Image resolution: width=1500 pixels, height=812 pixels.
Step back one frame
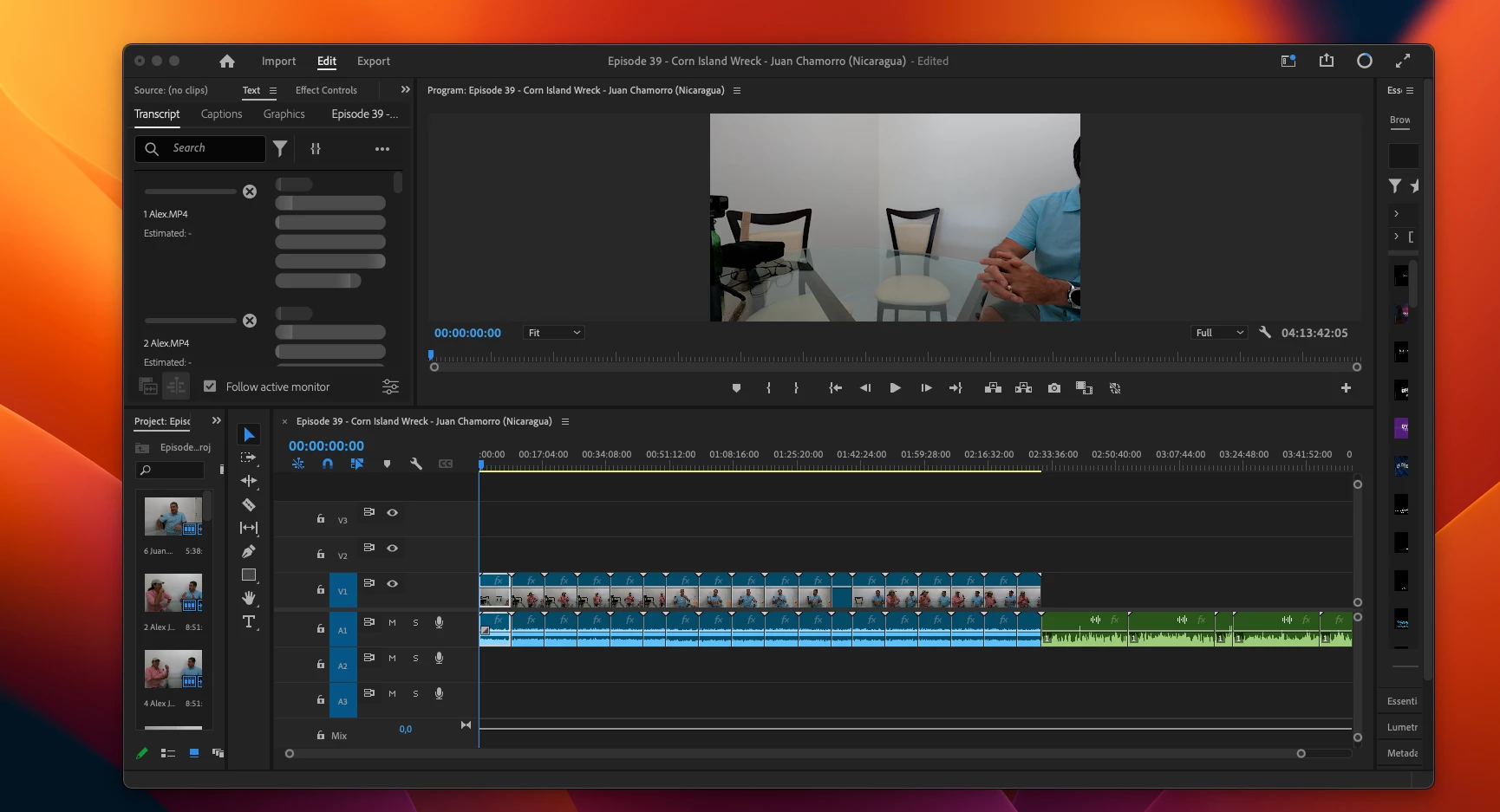pos(865,388)
